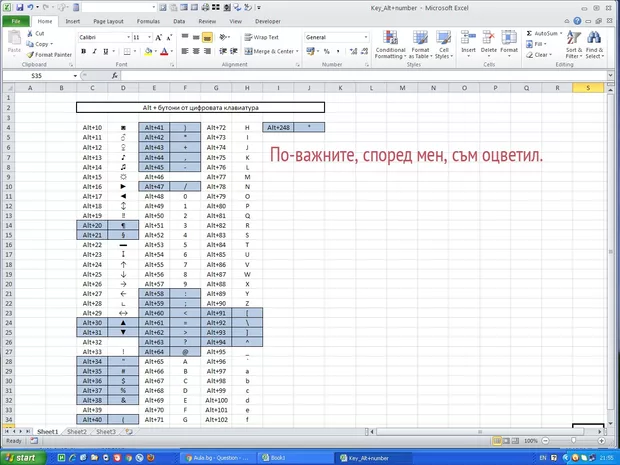Click the Increase Indent icon

[x=234, y=51]
